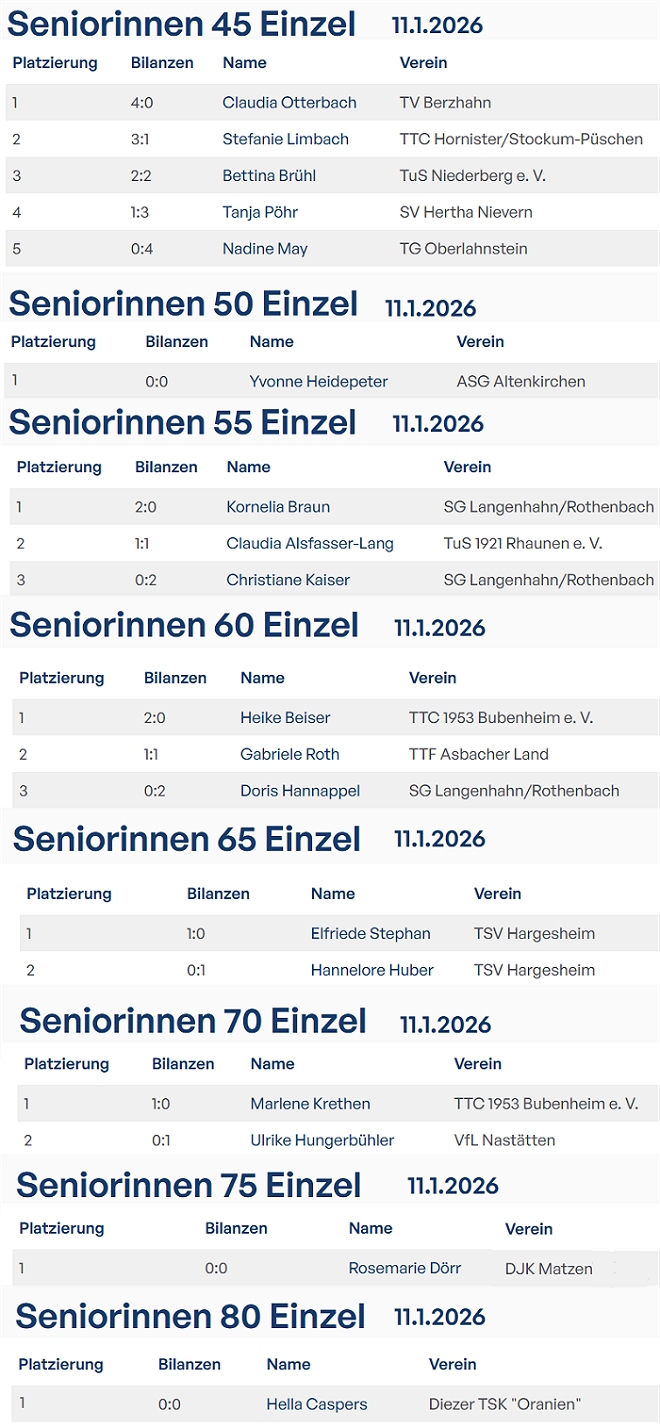Click Marlene Krethen player link
The height and width of the screenshot is (1427, 660).
tap(310, 1104)
